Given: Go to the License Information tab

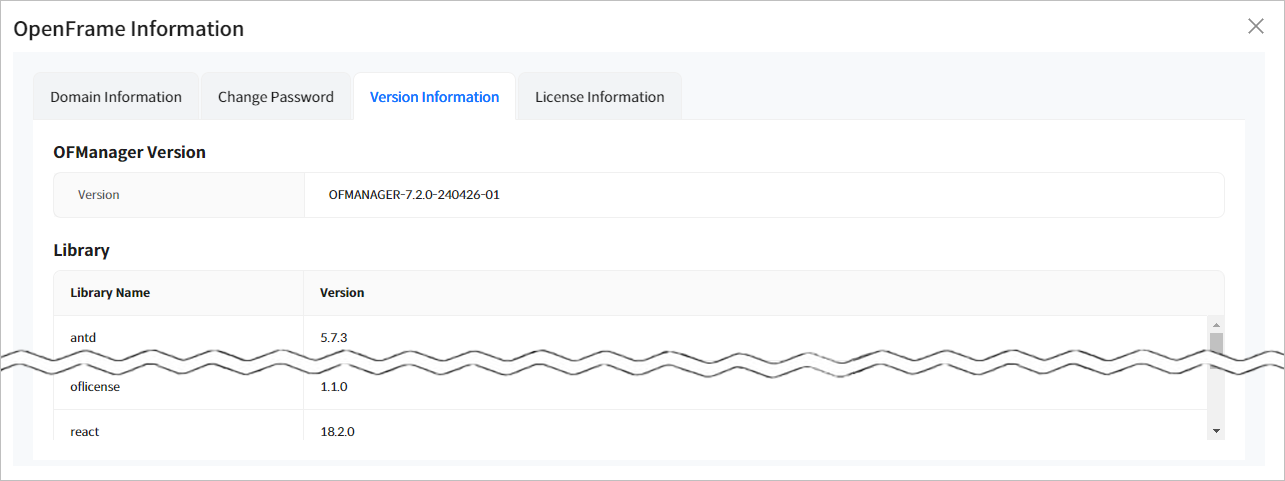Looking at the screenshot, I should tap(599, 97).
